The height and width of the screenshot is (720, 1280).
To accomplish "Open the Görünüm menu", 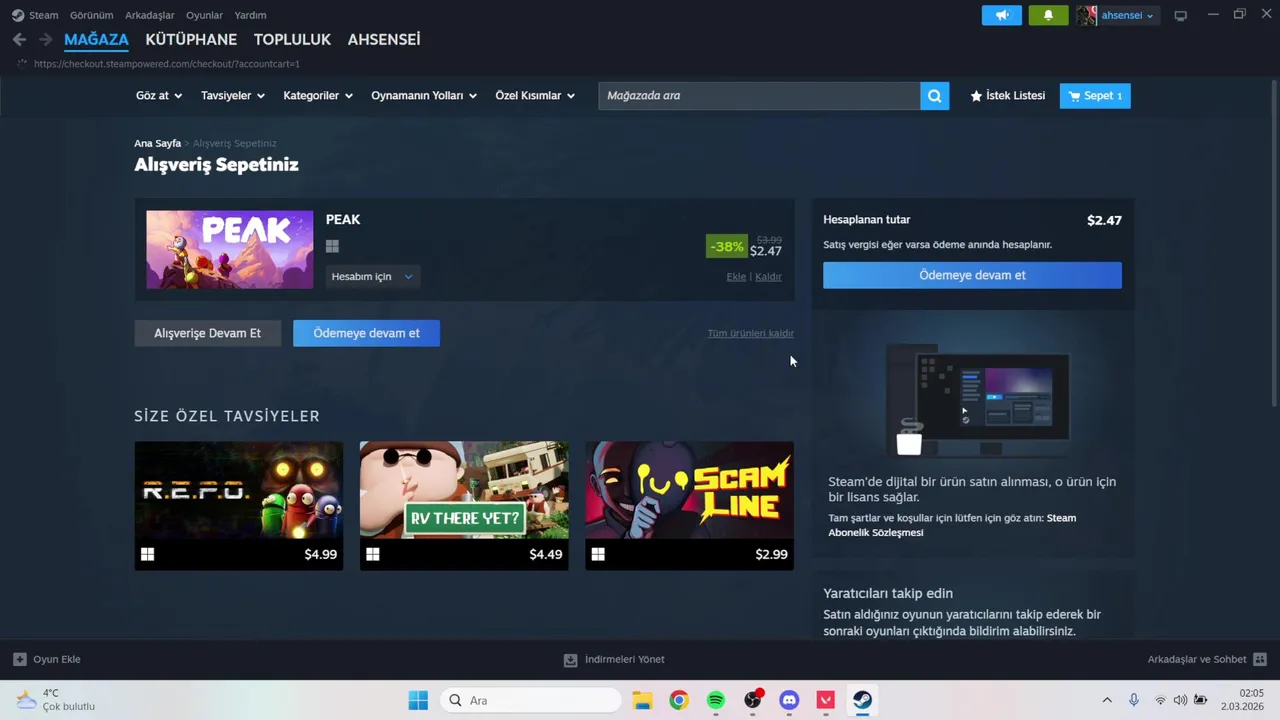I will [91, 15].
